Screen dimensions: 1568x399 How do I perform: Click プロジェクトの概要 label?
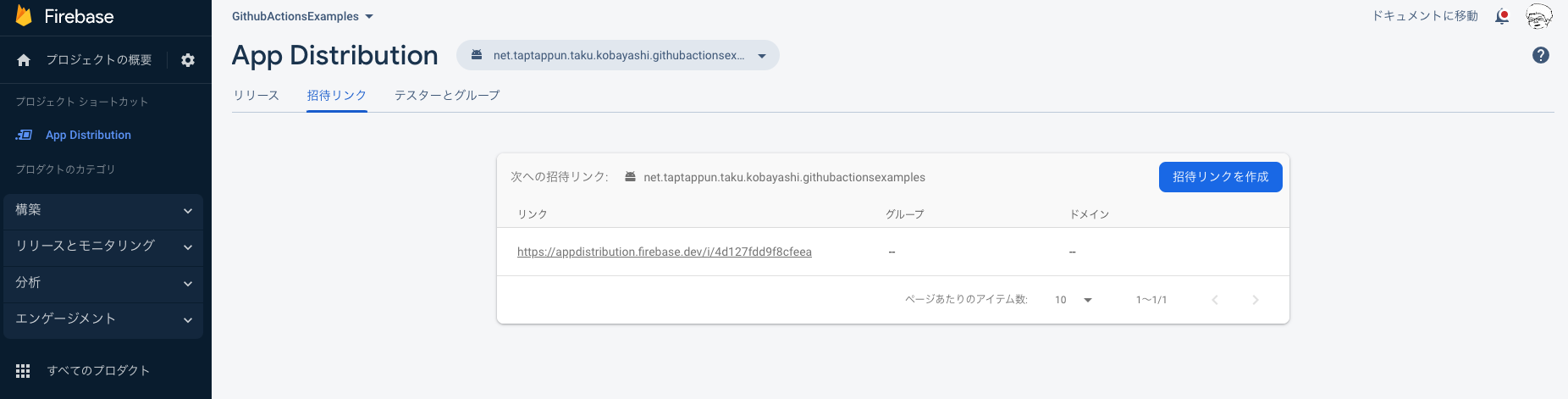(99, 60)
